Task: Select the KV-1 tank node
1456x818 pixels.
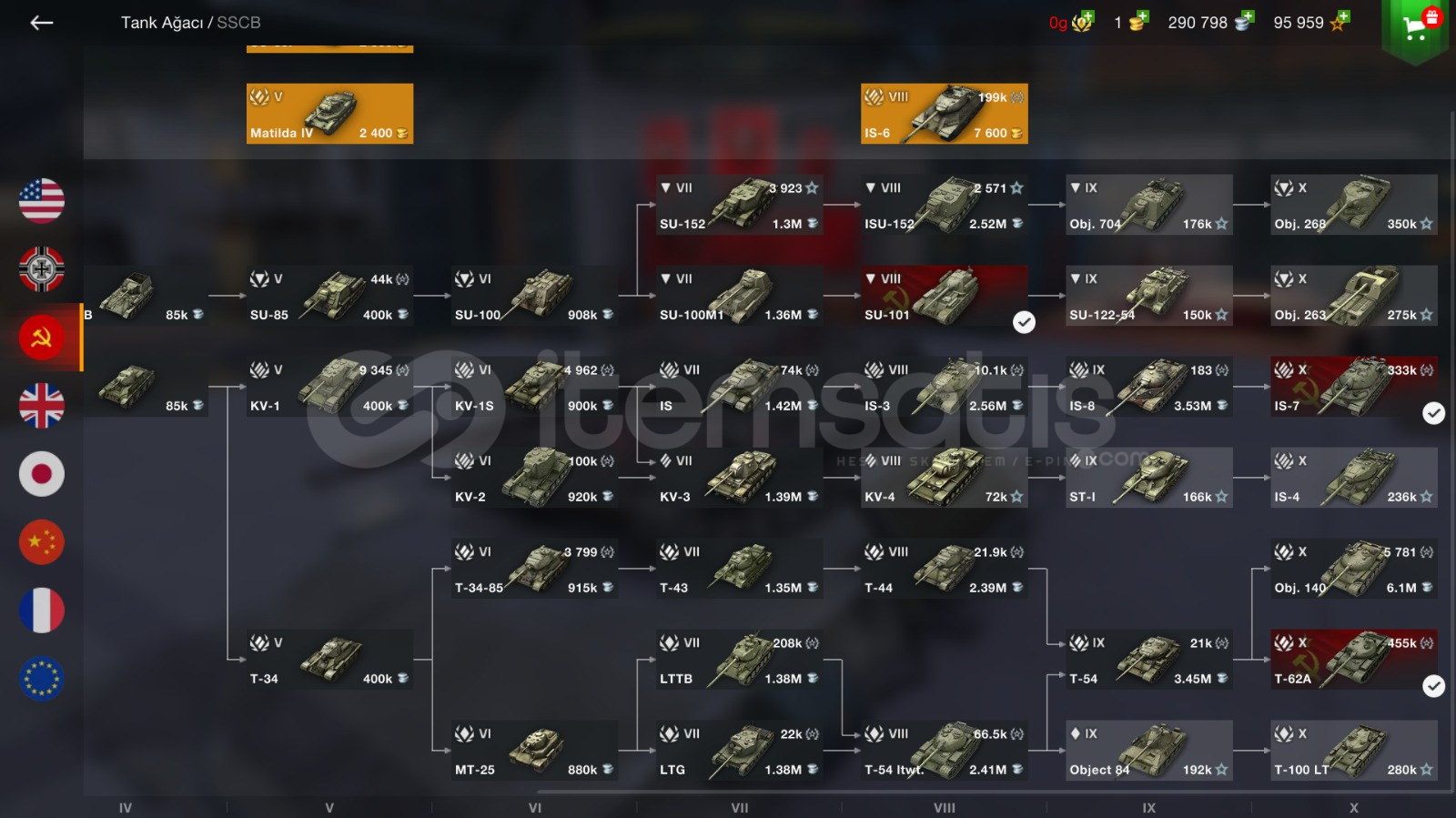Action: click(x=329, y=387)
